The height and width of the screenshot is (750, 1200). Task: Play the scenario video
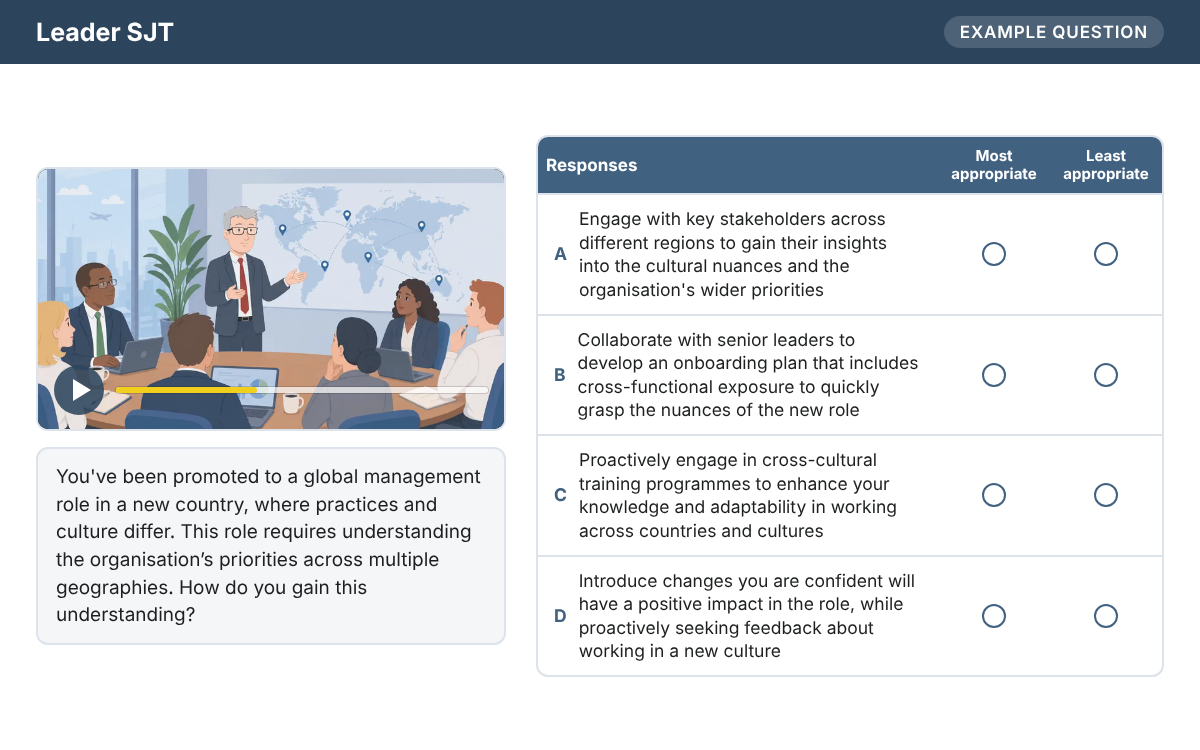click(79, 390)
